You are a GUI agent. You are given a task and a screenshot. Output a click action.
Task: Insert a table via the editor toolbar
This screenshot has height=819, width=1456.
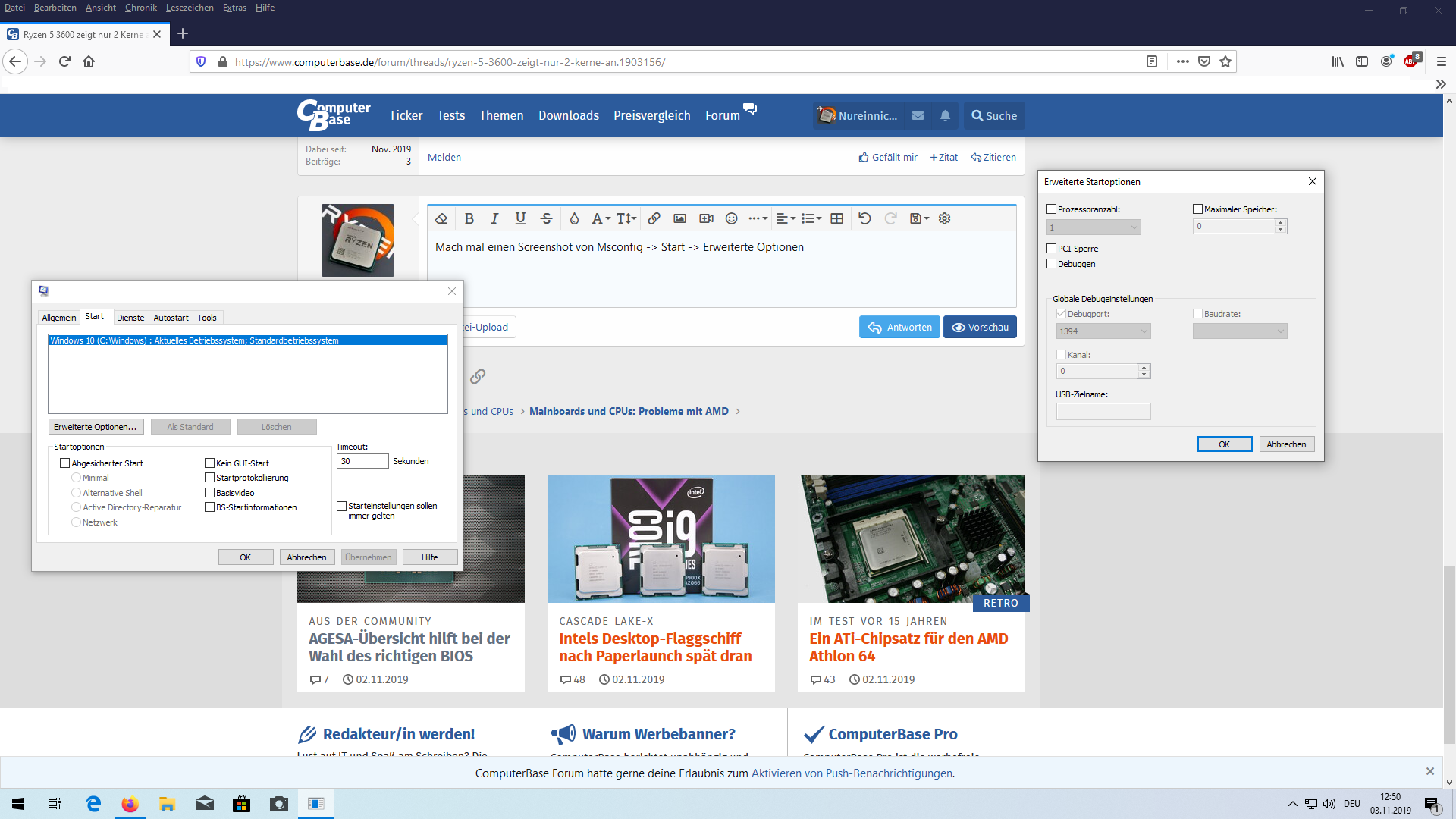pyautogui.click(x=836, y=218)
